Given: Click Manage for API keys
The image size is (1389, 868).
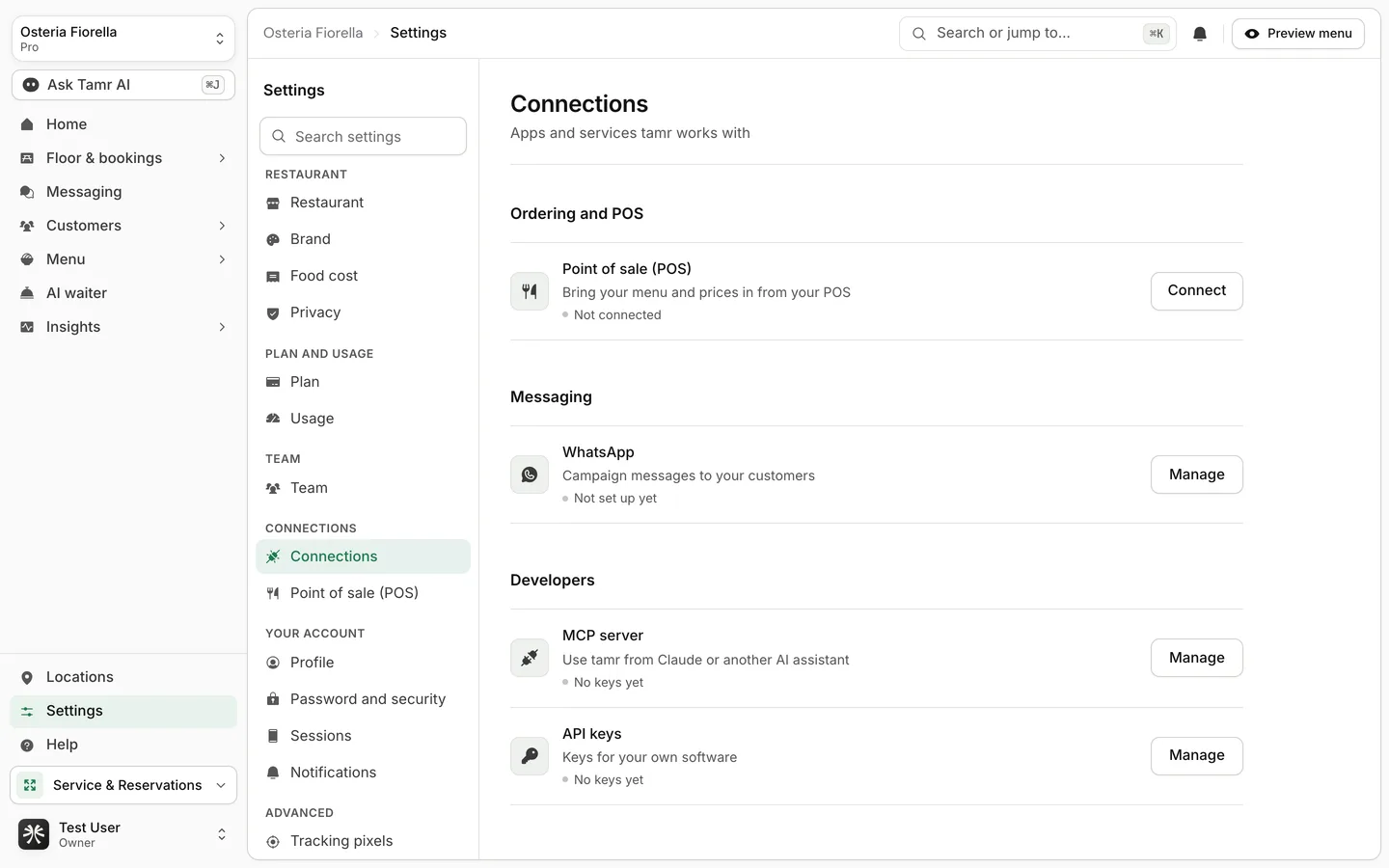Looking at the screenshot, I should point(1197,756).
